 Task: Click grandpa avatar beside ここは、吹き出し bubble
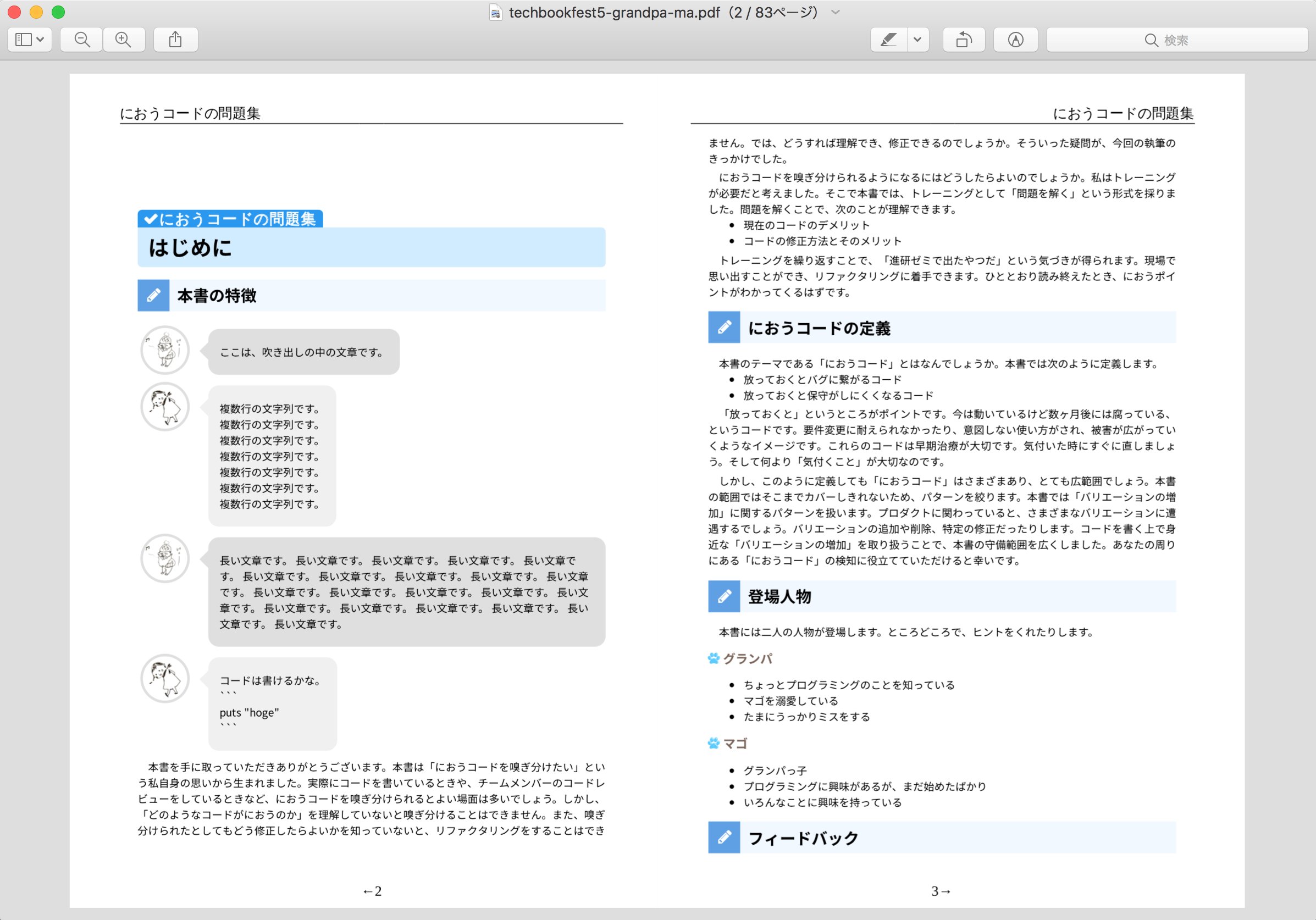[x=165, y=350]
